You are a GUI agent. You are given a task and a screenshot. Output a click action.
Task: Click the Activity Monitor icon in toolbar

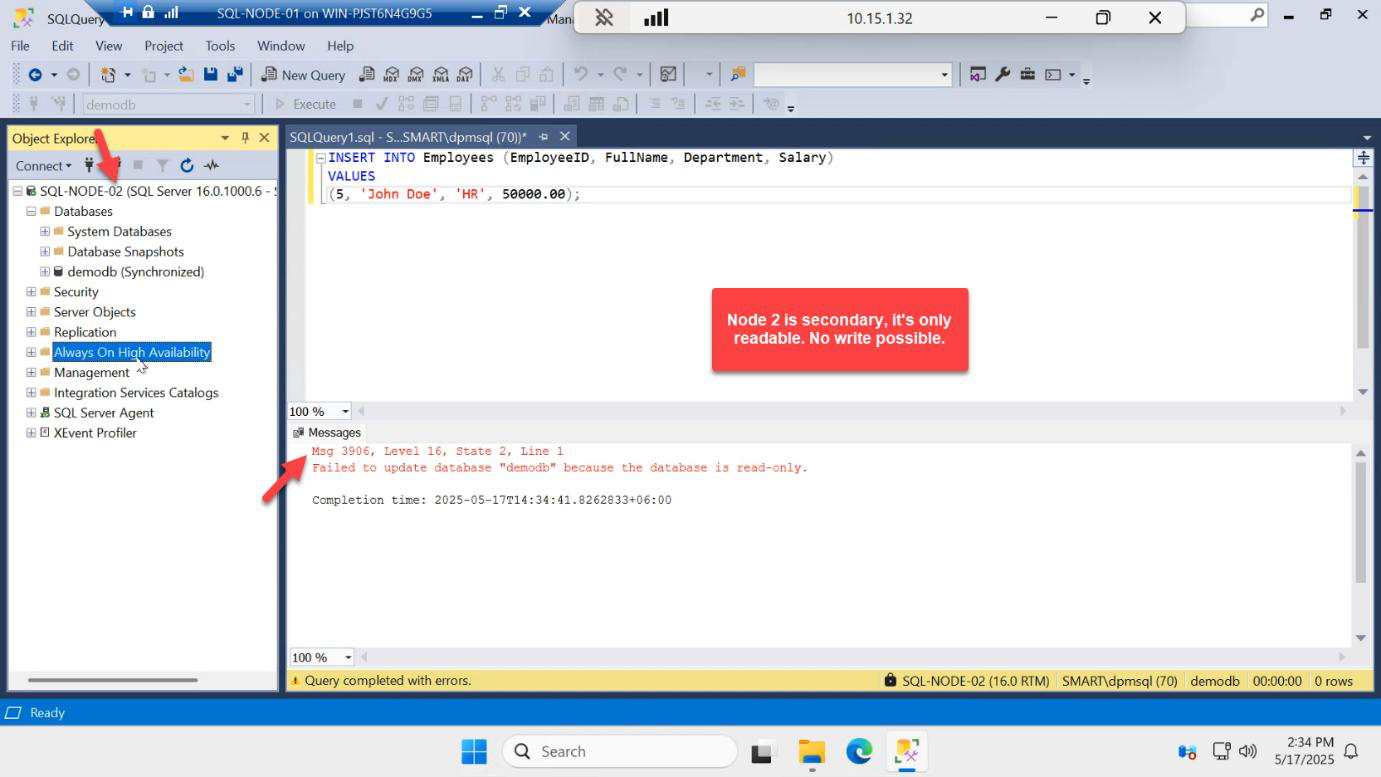[x=668, y=75]
